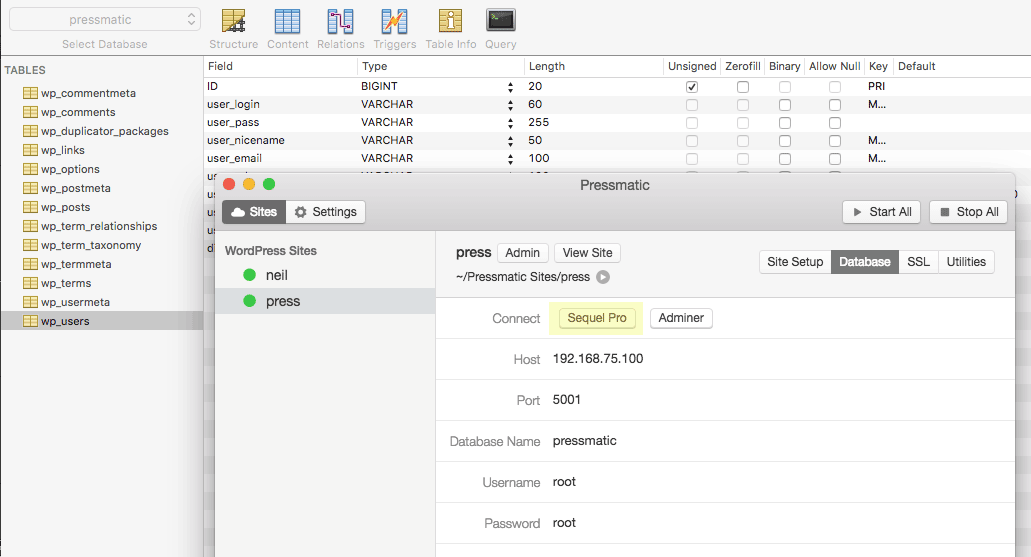
Task: Click the wp_options table icon
Action: pyautogui.click(x=30, y=169)
